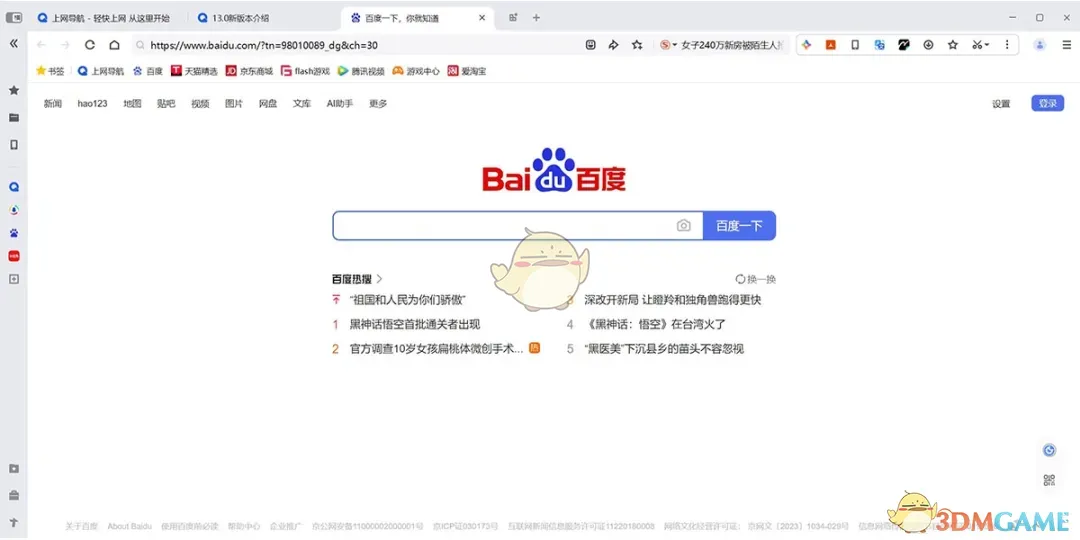The width and height of the screenshot is (1080, 540).
Task: Add a sidebar app with plus-box icon
Action: point(13,279)
